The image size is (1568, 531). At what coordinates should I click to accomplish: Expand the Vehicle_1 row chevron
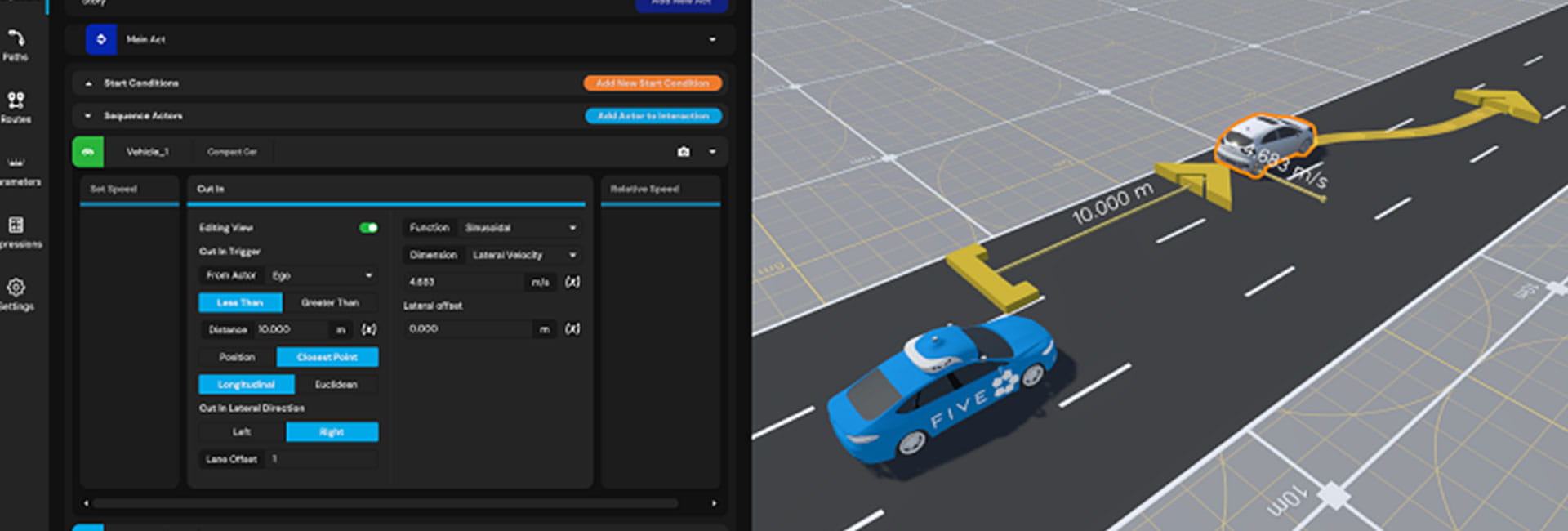point(712,152)
